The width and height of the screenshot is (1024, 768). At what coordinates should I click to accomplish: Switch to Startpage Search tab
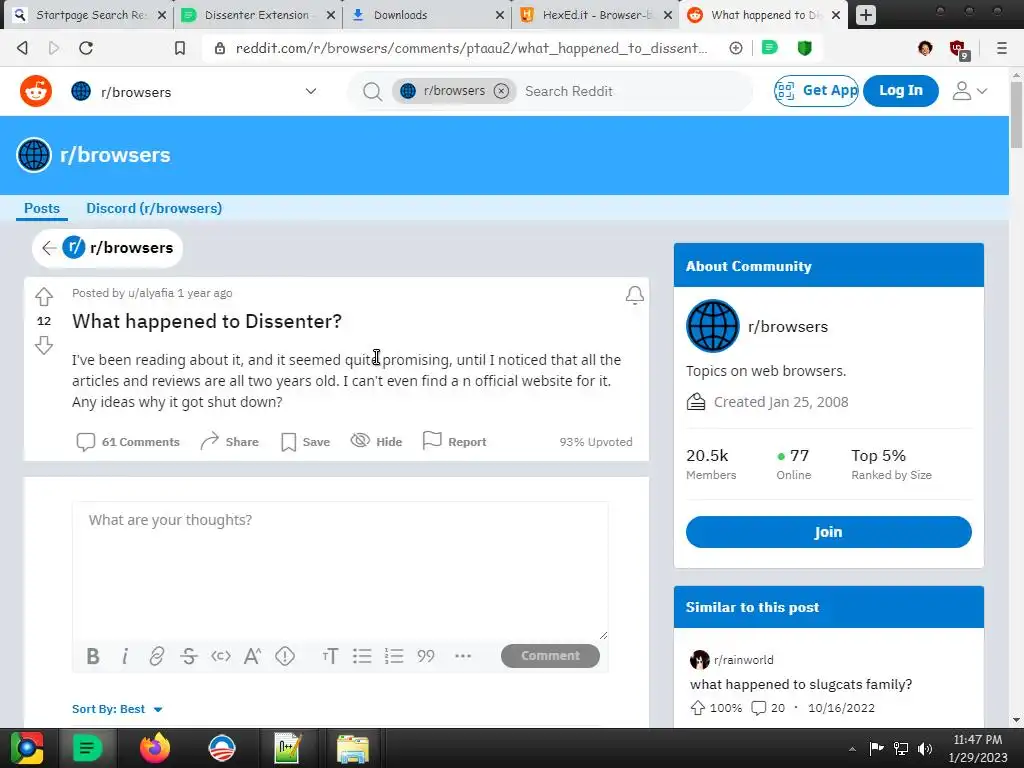tap(90, 15)
